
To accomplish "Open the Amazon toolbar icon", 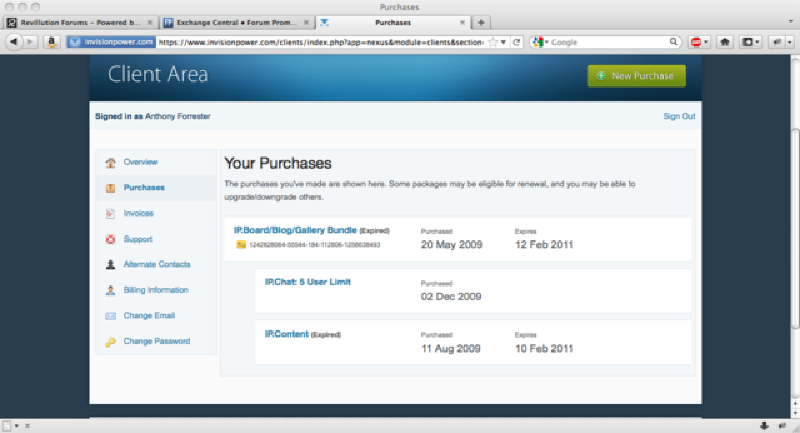I will pyautogui.click(x=51, y=42).
